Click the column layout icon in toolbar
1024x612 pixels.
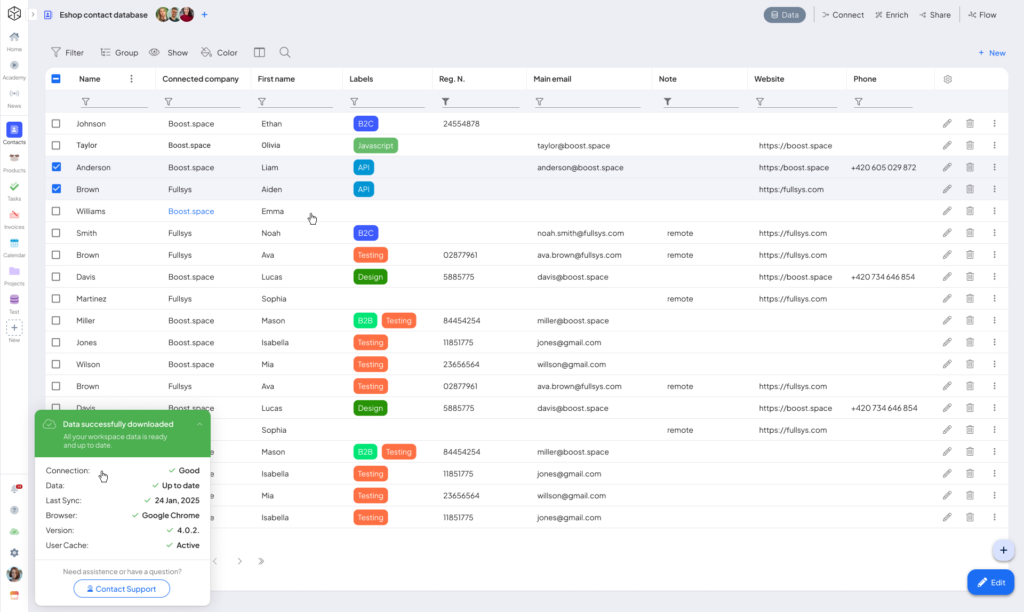tap(259, 52)
